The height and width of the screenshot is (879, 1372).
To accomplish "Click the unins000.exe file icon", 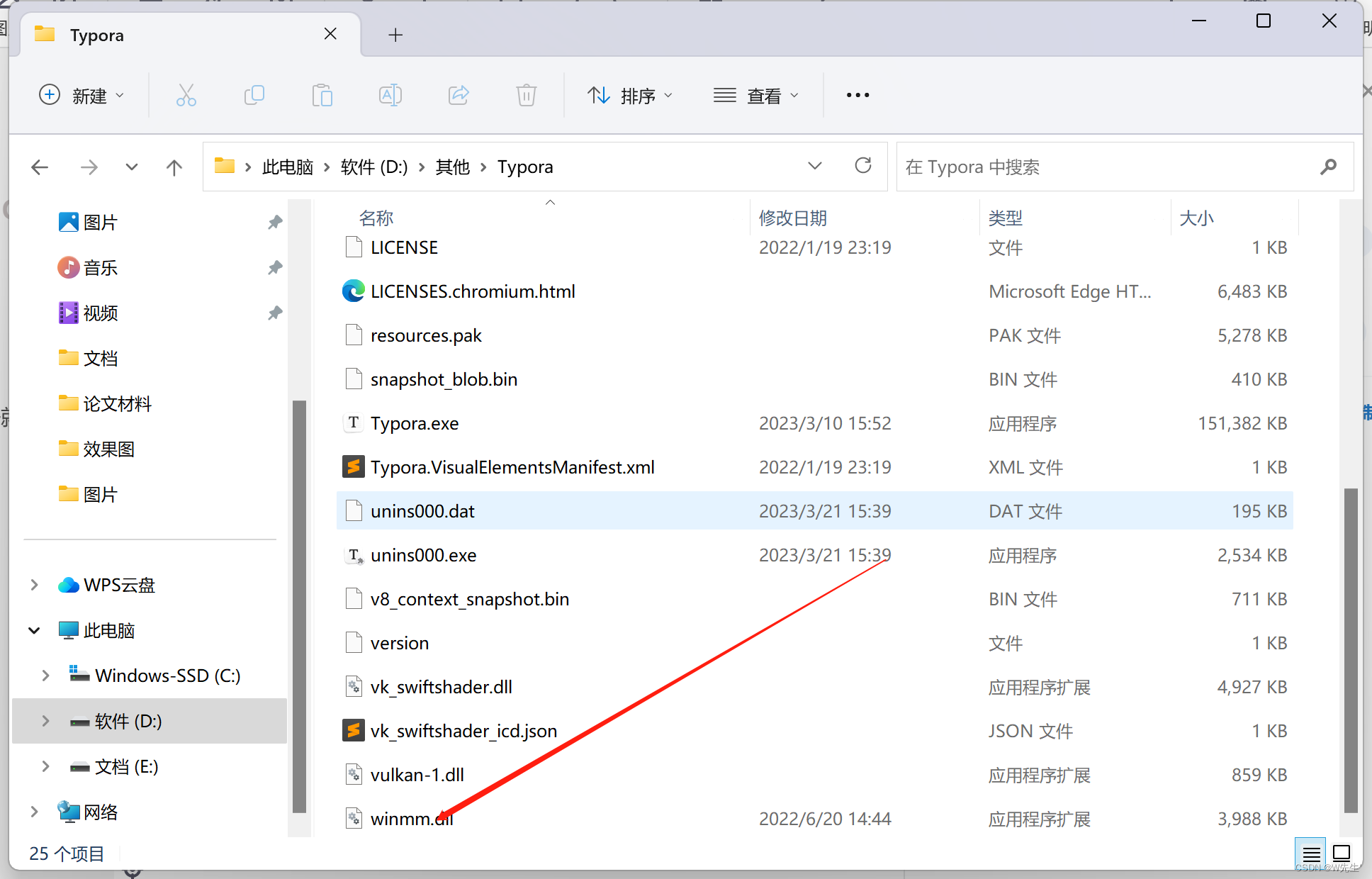I will tap(353, 555).
